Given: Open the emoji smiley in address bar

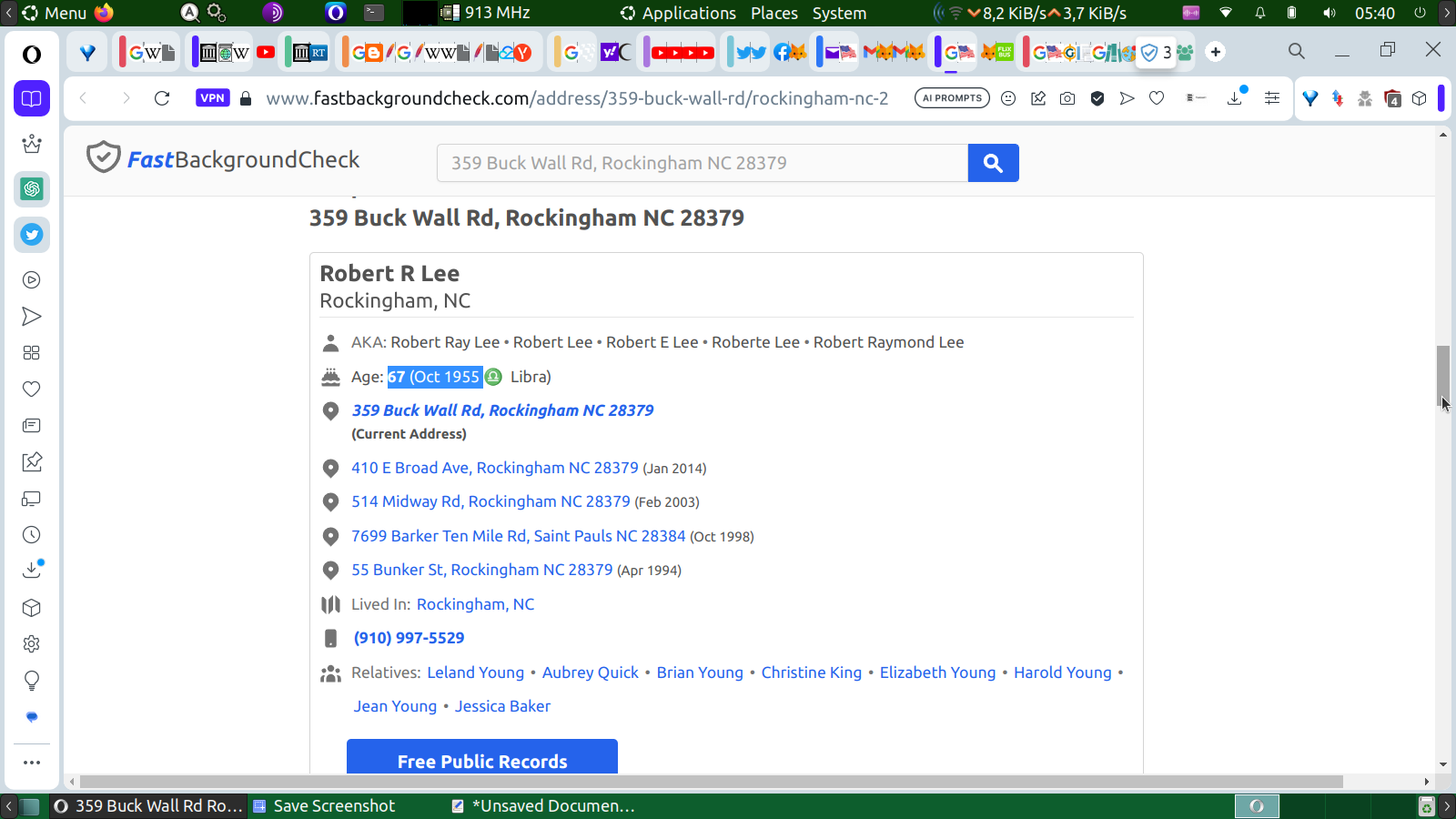Looking at the screenshot, I should click(x=1008, y=98).
